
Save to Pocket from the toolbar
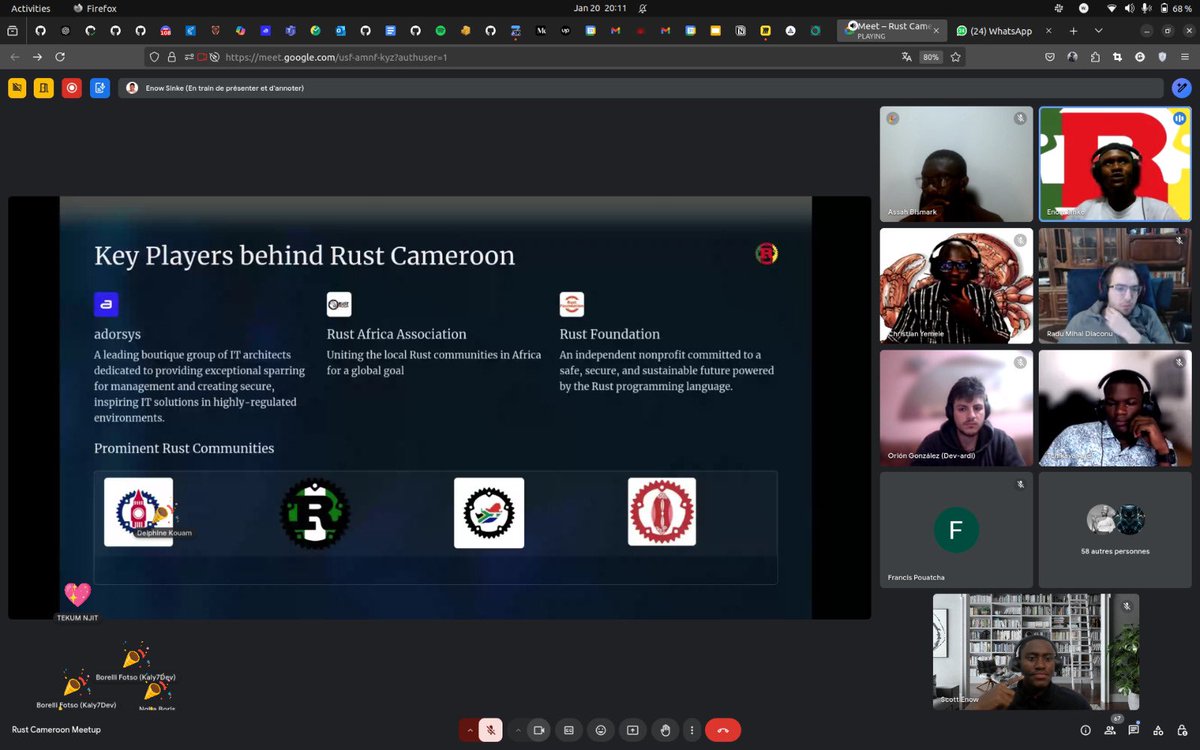(1050, 57)
